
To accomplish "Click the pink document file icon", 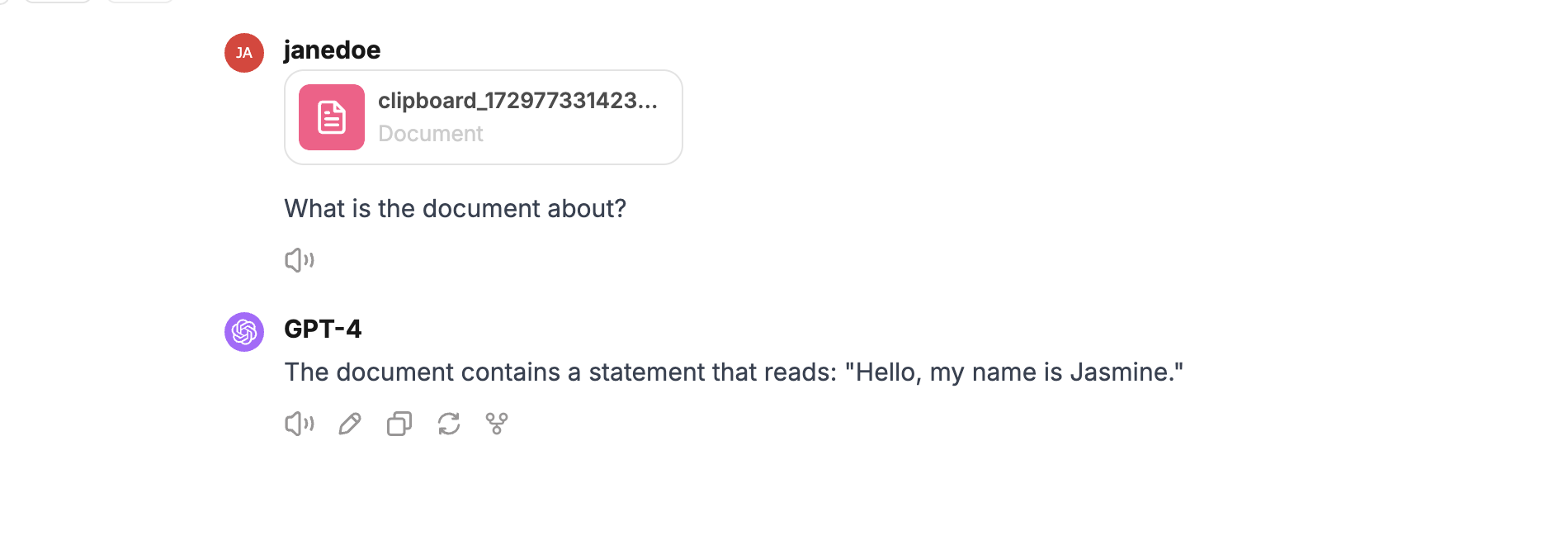I will point(332,117).
